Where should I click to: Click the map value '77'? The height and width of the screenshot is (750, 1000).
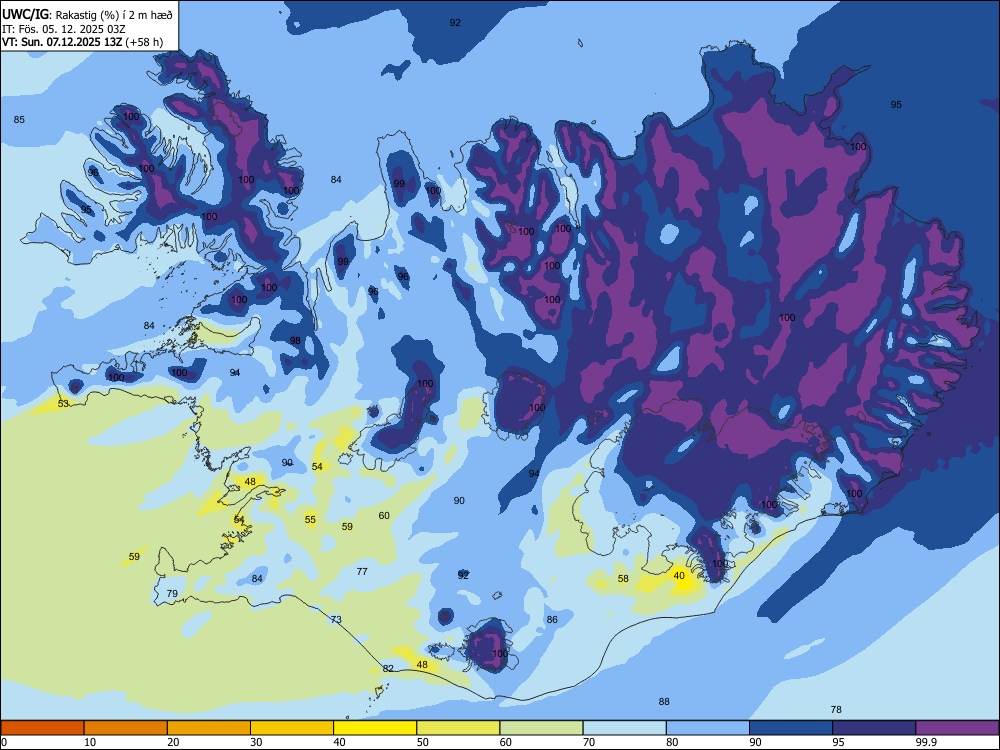(362, 571)
